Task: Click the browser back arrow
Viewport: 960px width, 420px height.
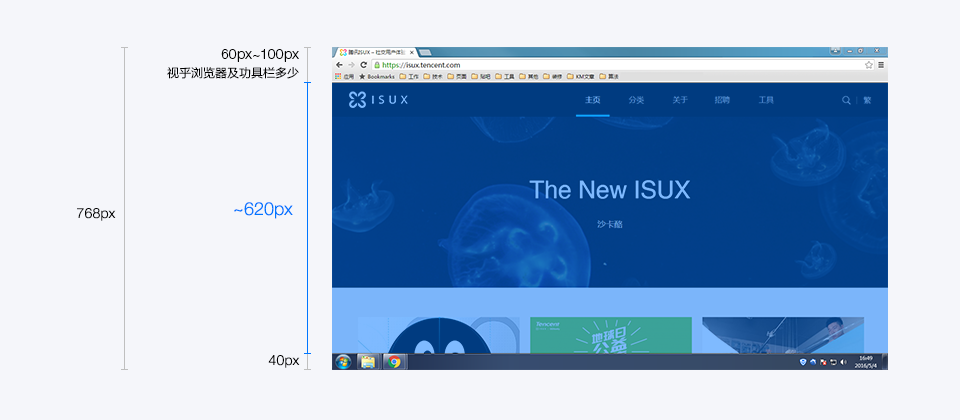Action: (x=339, y=65)
